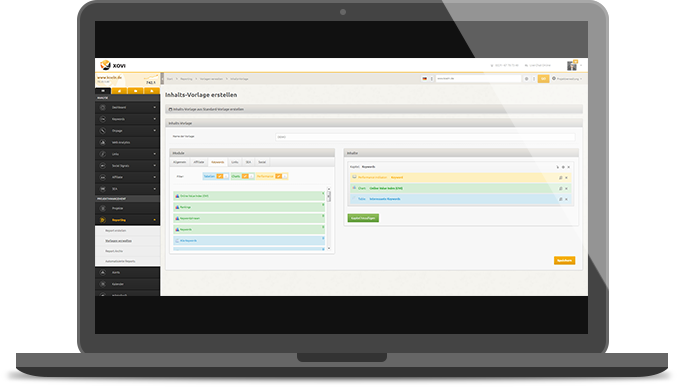Click the green Kapitel hinzufügen button
Viewport: 678px width, 387px height.
coord(363,218)
